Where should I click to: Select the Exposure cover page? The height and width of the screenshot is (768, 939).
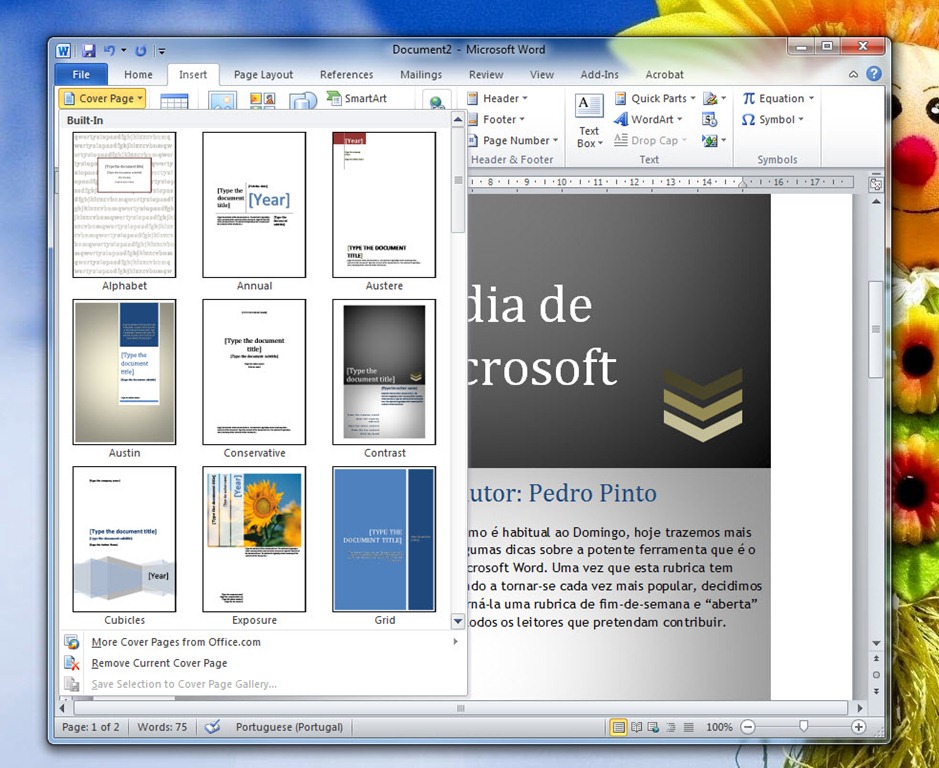click(x=254, y=539)
